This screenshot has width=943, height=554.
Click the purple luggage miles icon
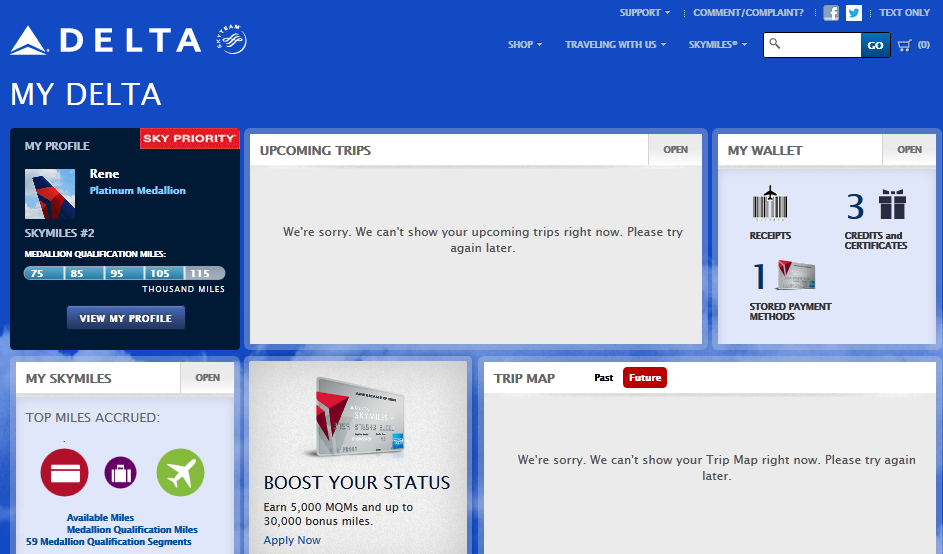(x=120, y=472)
